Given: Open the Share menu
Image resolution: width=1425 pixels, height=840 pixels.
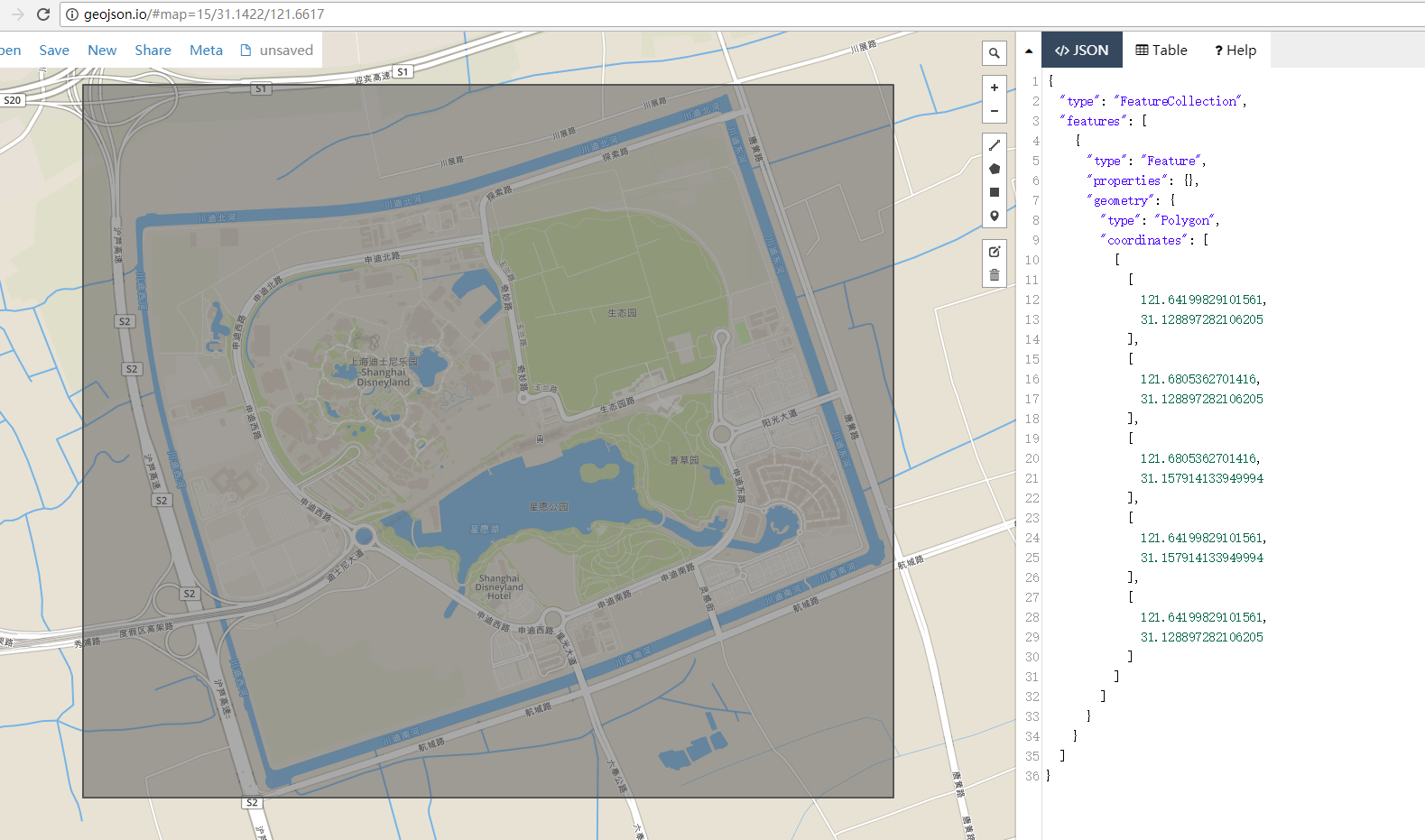Looking at the screenshot, I should 153,51.
